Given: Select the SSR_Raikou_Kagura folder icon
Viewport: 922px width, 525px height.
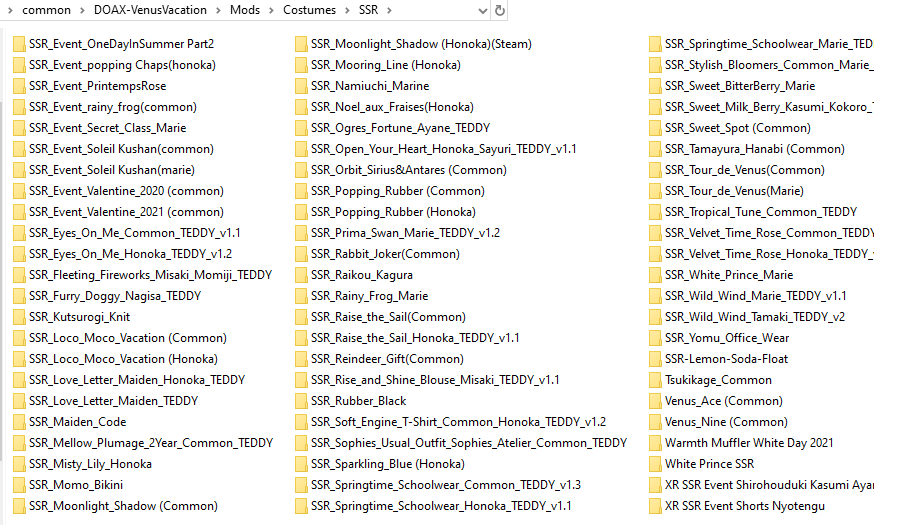Looking at the screenshot, I should tap(301, 275).
